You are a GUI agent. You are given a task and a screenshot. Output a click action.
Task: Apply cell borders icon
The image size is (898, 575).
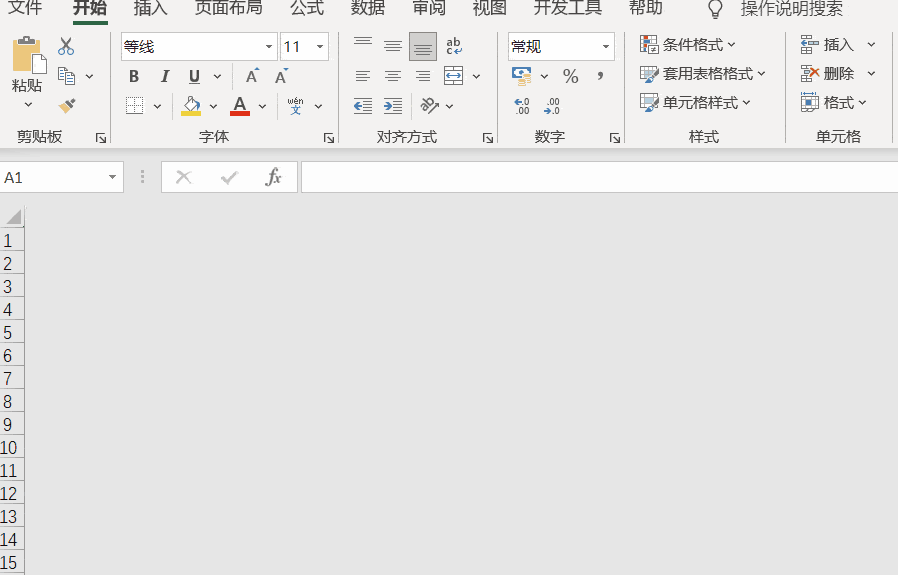135,105
